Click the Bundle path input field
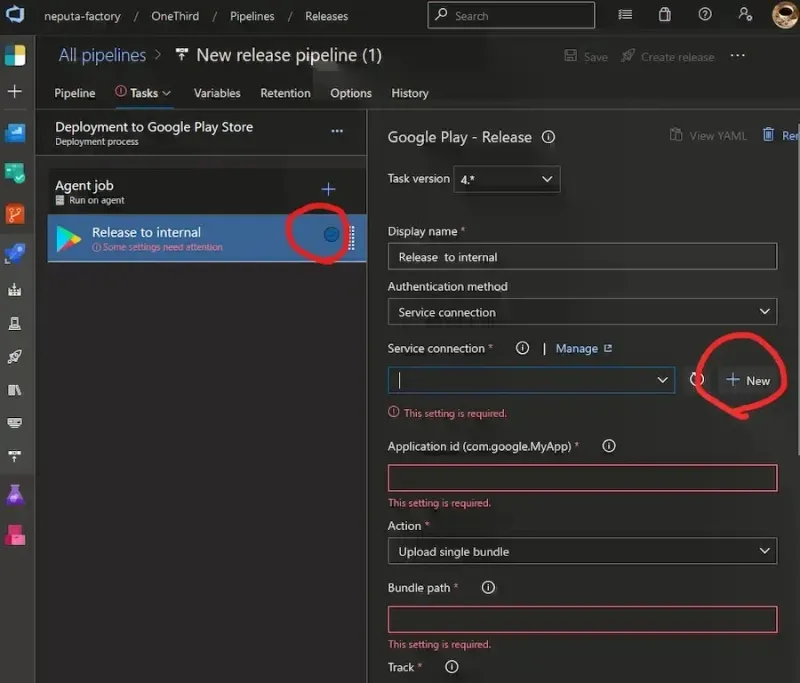 tap(582, 619)
